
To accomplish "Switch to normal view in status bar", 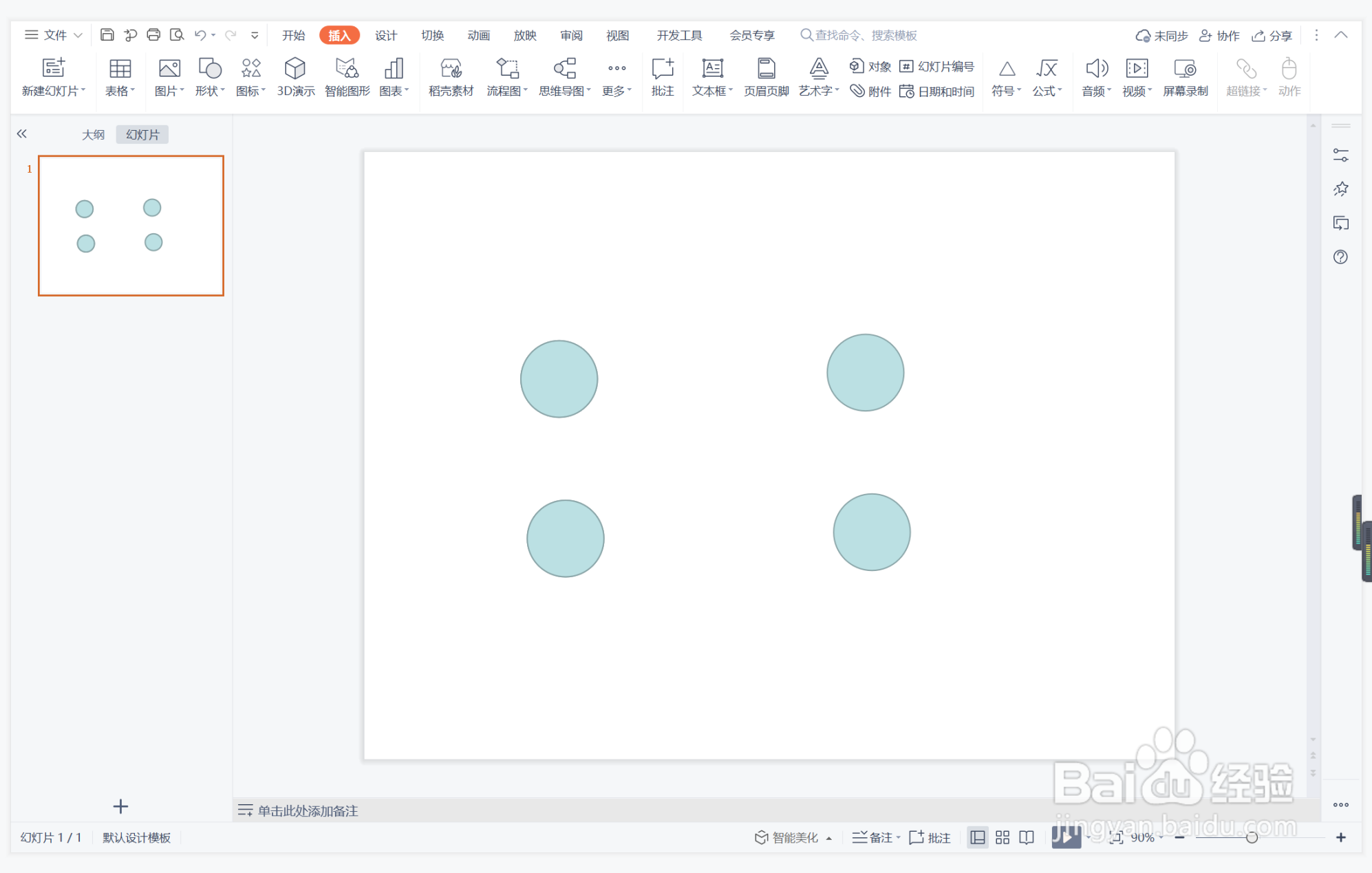I will (977, 837).
